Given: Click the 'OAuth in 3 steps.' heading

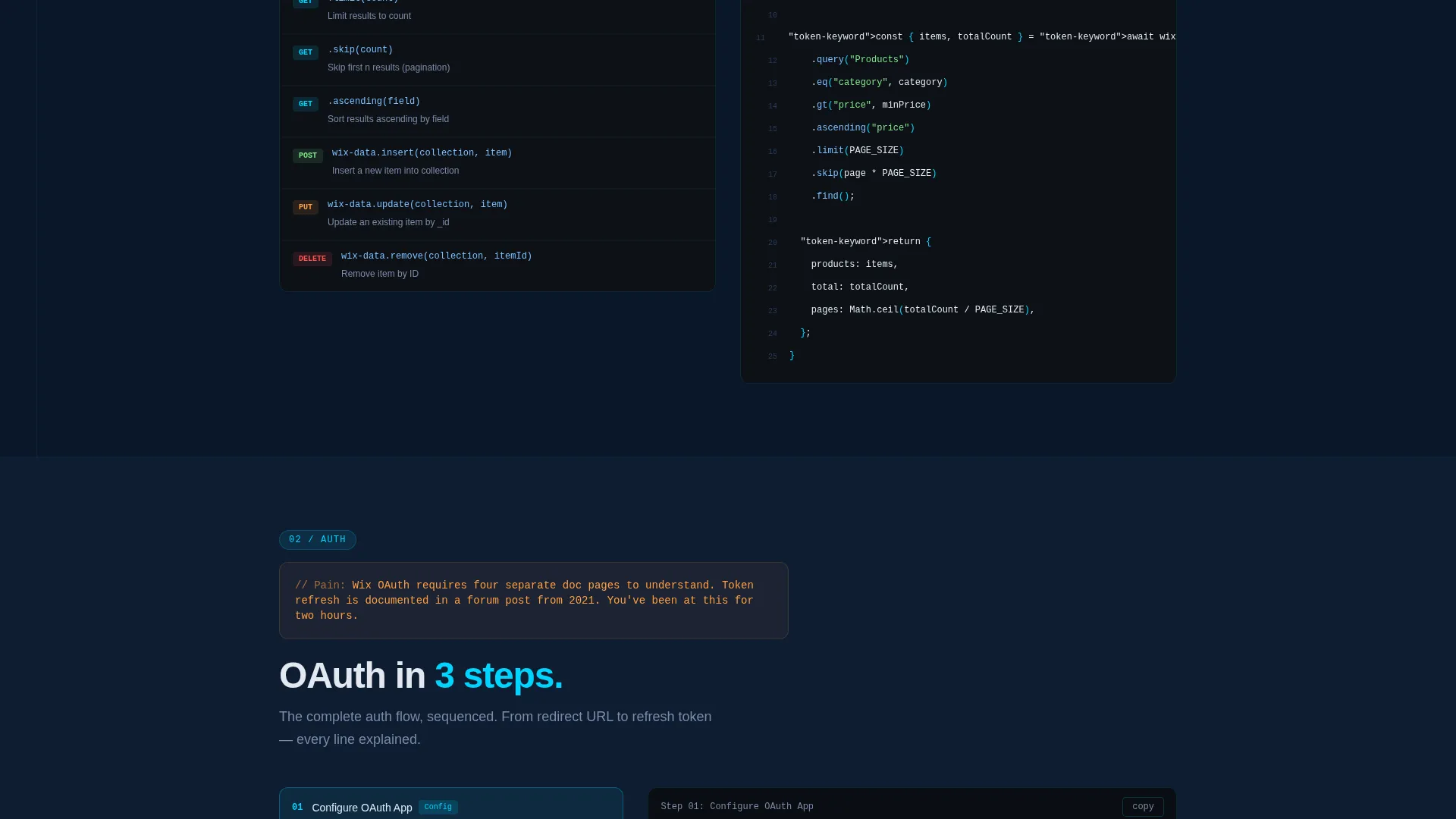Looking at the screenshot, I should point(421,676).
